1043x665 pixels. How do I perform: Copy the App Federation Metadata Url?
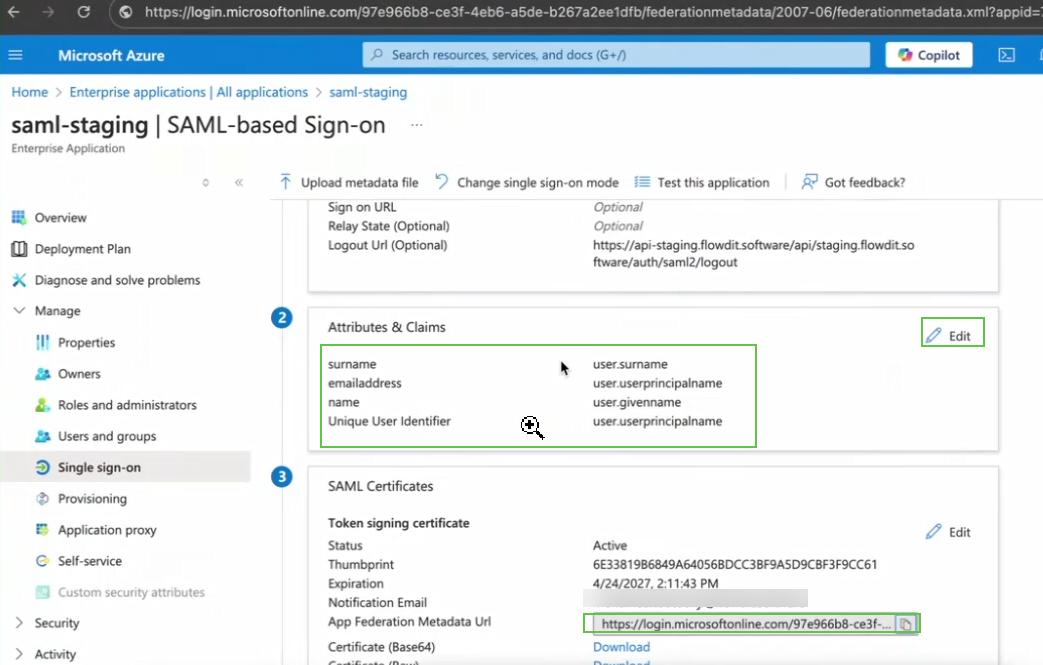[x=905, y=624]
